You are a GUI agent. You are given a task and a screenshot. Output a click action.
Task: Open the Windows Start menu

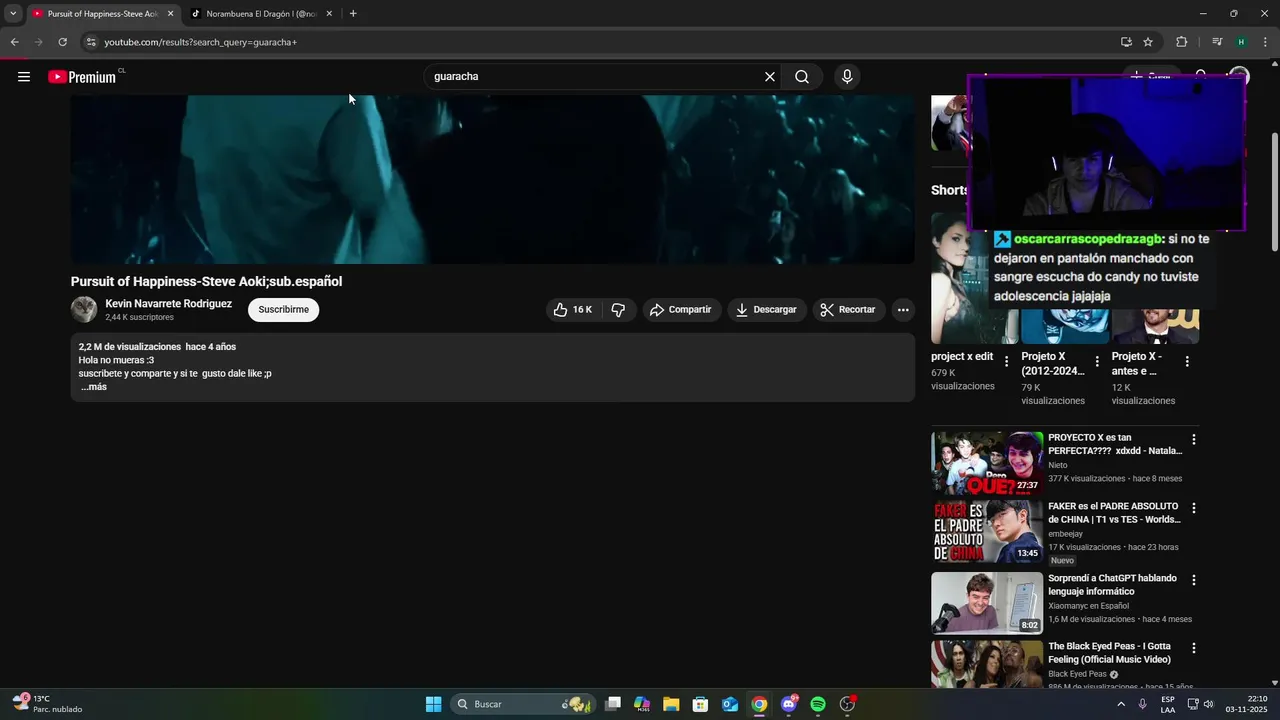[433, 704]
